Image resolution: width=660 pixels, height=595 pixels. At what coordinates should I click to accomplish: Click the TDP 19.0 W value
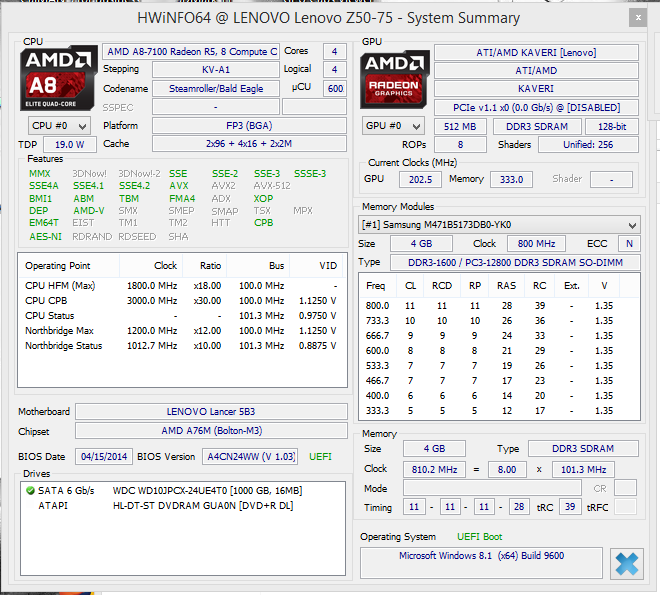[x=70, y=145]
